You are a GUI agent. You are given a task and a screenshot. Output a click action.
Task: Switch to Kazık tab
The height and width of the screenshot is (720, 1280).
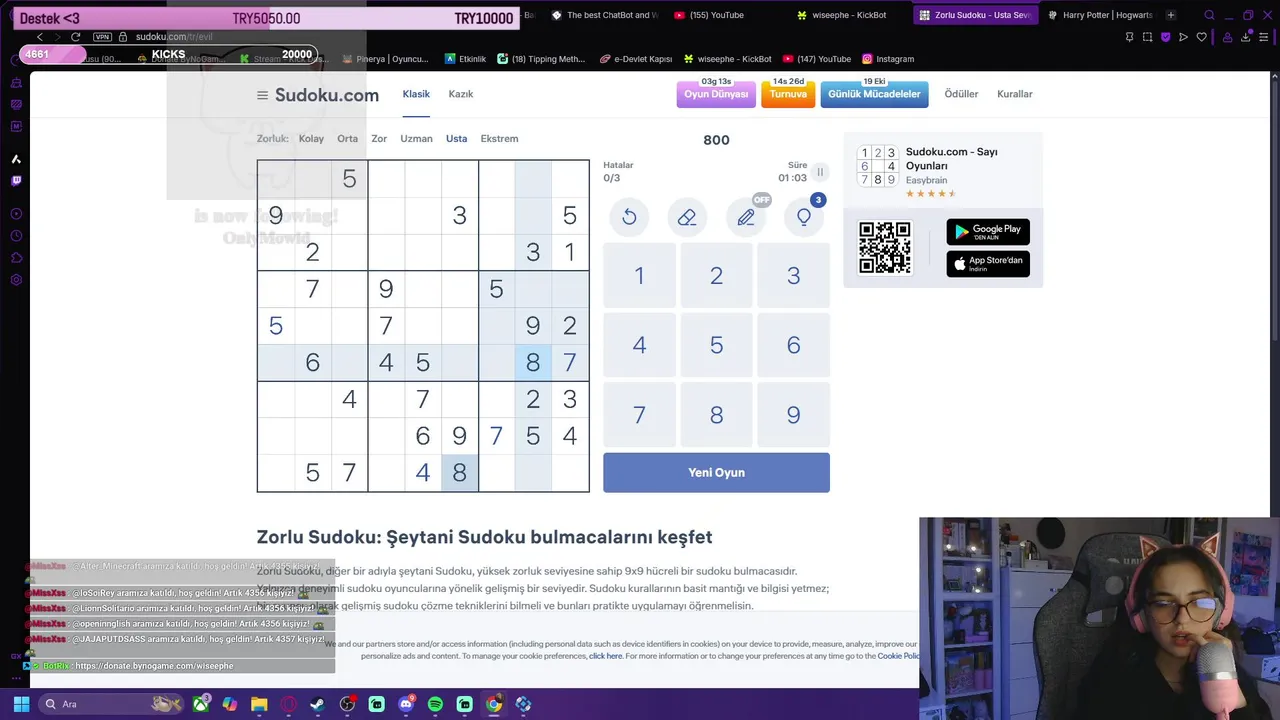point(461,94)
